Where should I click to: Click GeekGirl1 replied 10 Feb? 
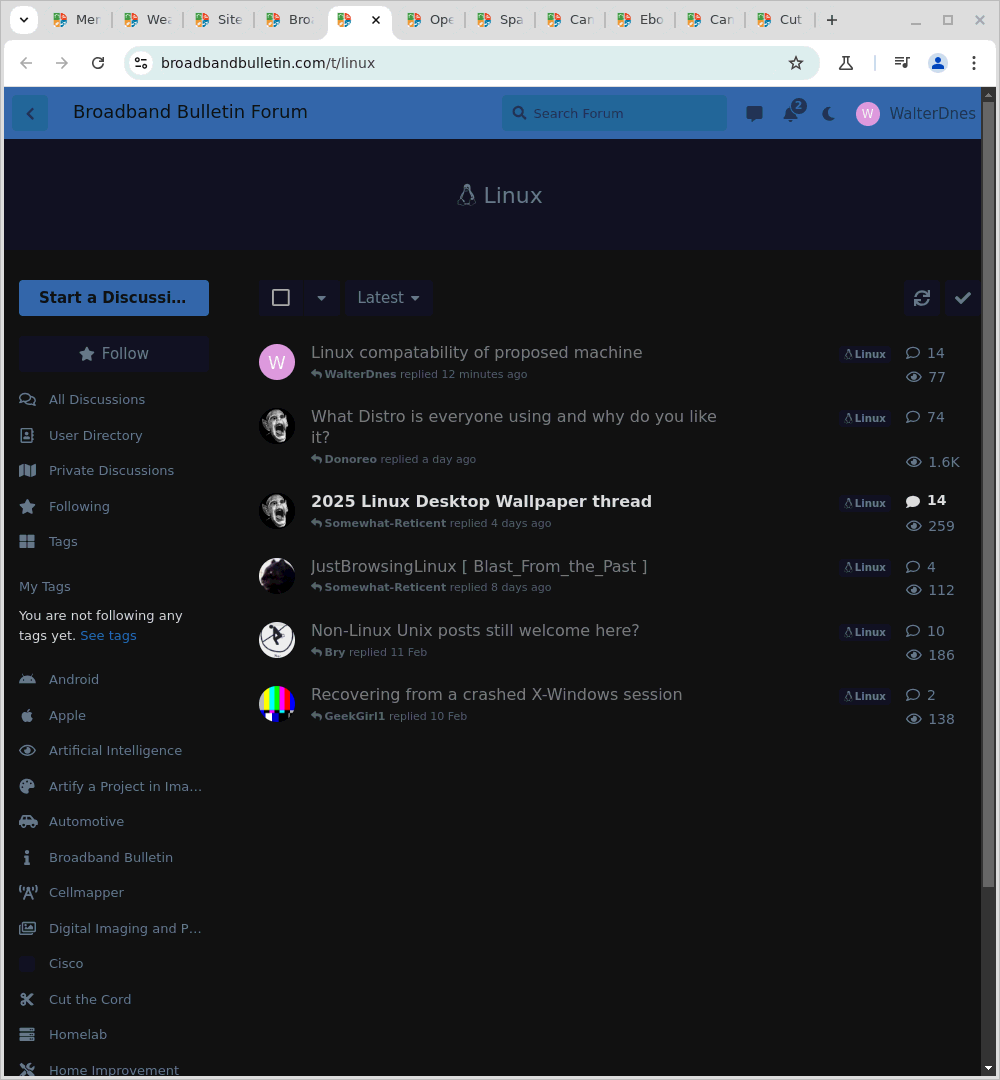[x=389, y=716]
